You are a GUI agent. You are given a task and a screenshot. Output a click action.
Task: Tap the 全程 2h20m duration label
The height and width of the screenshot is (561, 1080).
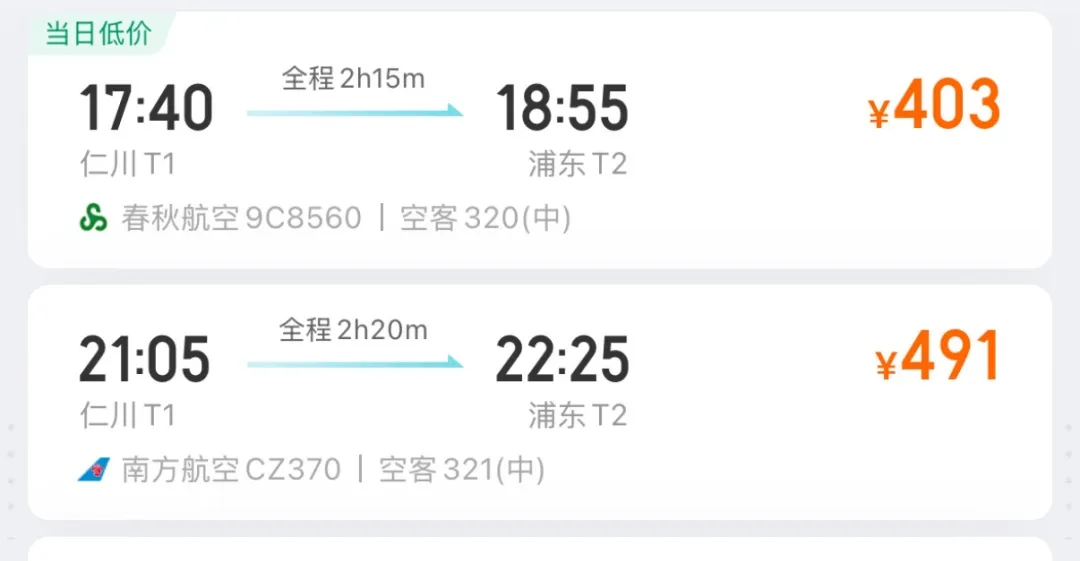[x=353, y=330]
